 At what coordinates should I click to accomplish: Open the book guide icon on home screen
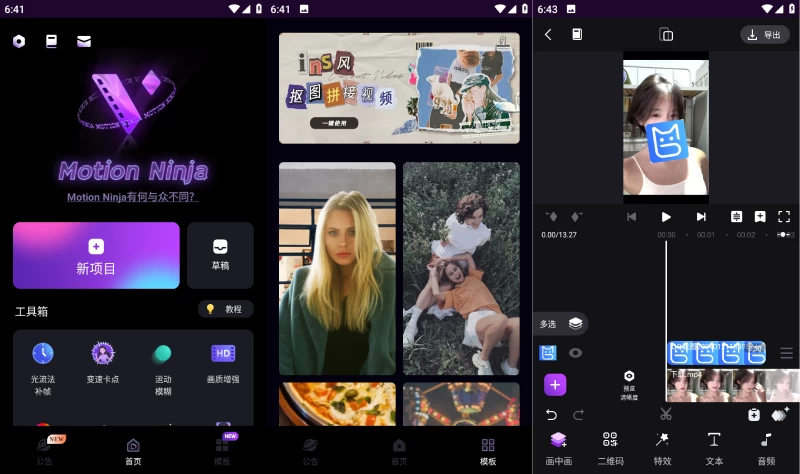(51, 41)
